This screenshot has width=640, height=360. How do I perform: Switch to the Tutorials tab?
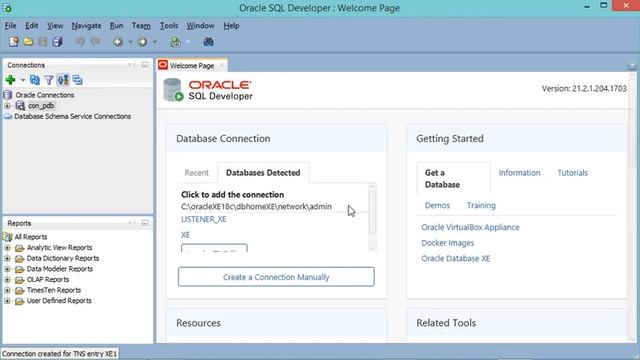[572, 173]
